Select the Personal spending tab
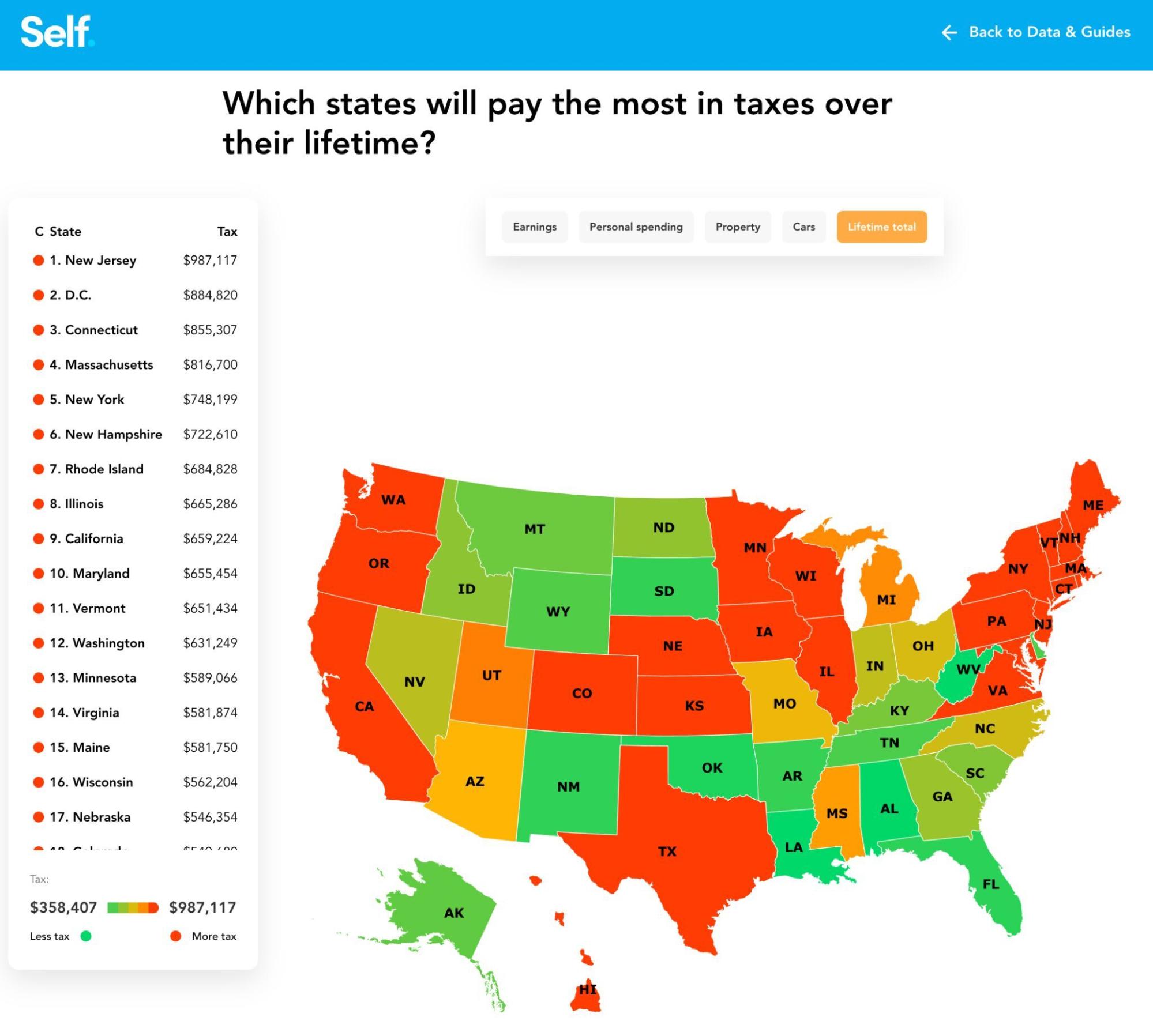The height and width of the screenshot is (1036, 1153). pos(635,227)
